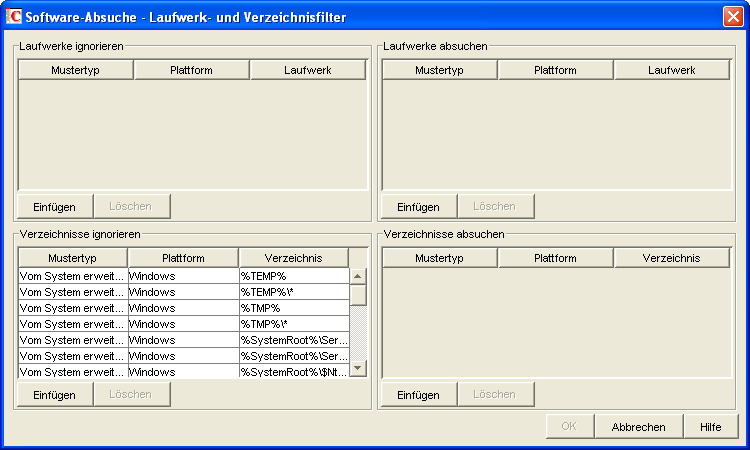
Task: Click Einfügen under Laufwerke ignorieren
Action: [55, 207]
